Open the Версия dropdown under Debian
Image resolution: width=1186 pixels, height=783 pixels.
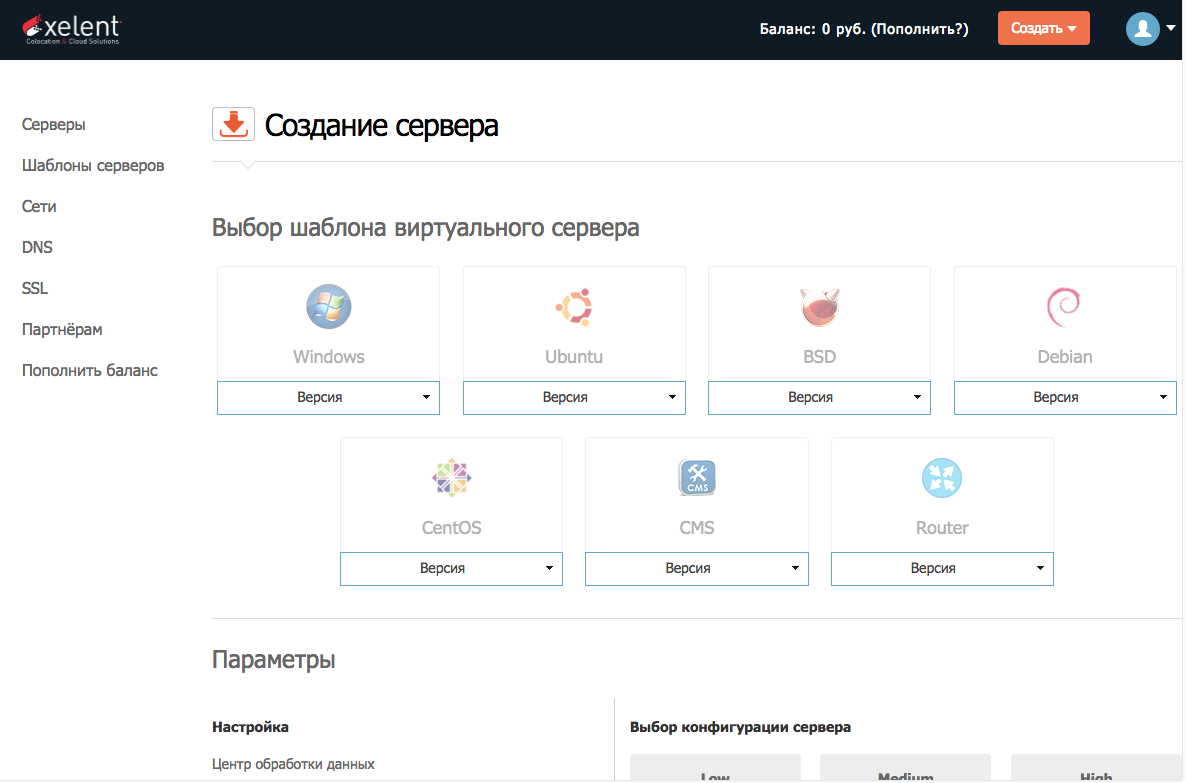[x=1064, y=397]
